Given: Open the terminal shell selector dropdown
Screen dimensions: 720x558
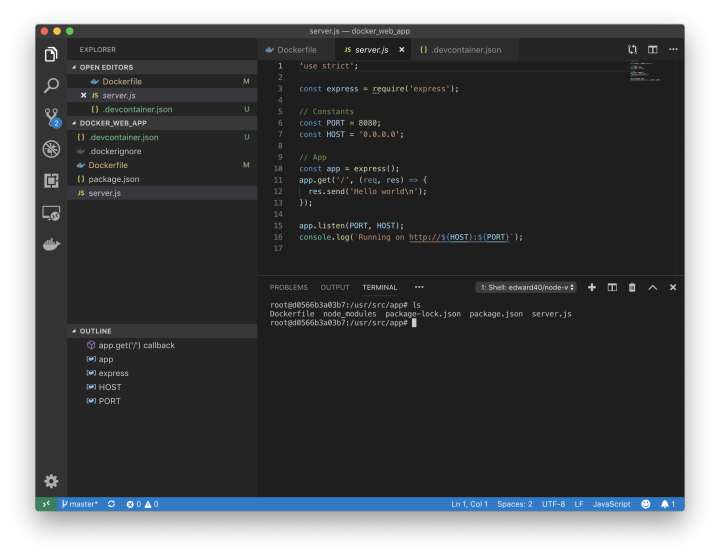Looking at the screenshot, I should 526,287.
